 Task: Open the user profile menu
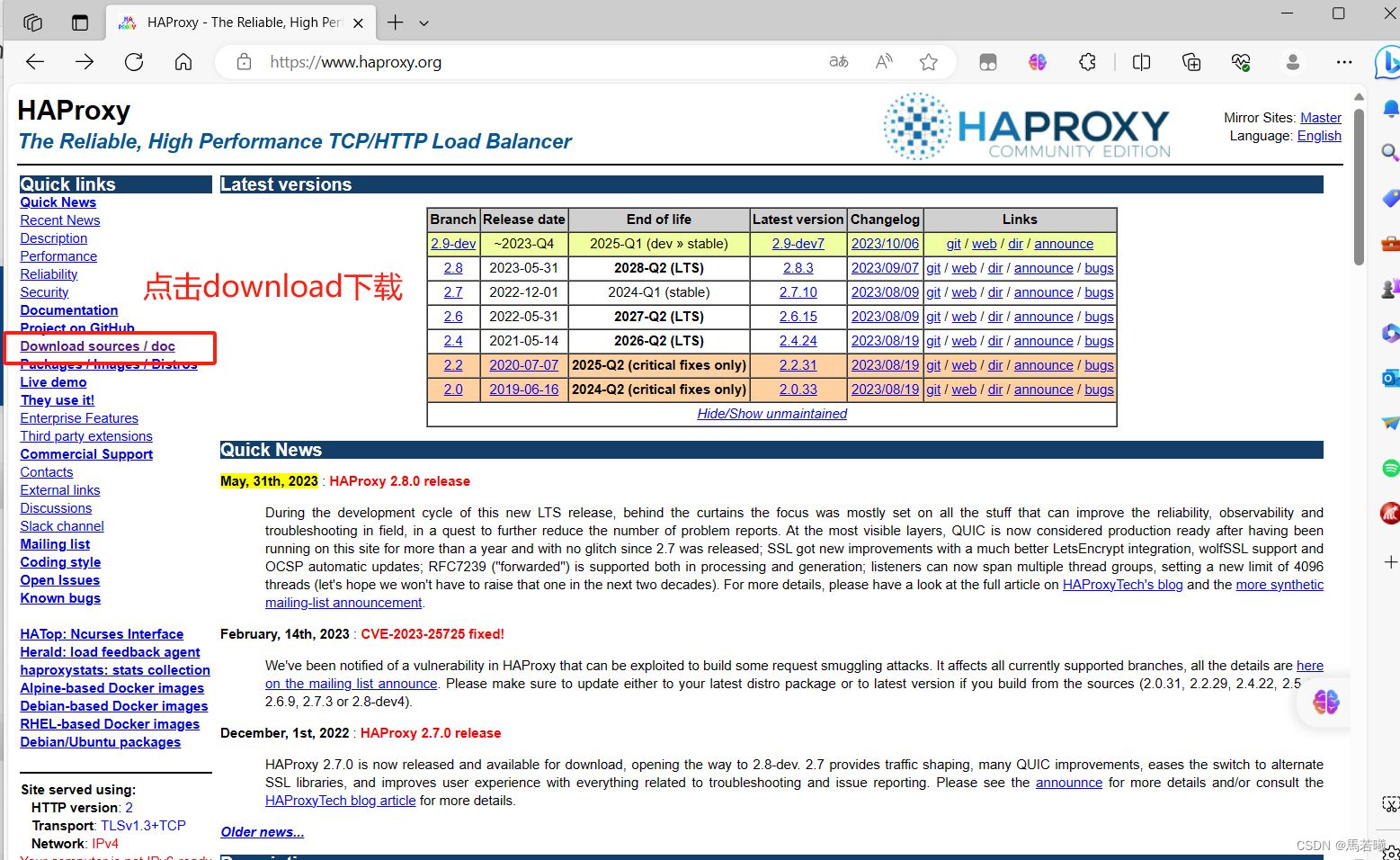[x=1293, y=62]
